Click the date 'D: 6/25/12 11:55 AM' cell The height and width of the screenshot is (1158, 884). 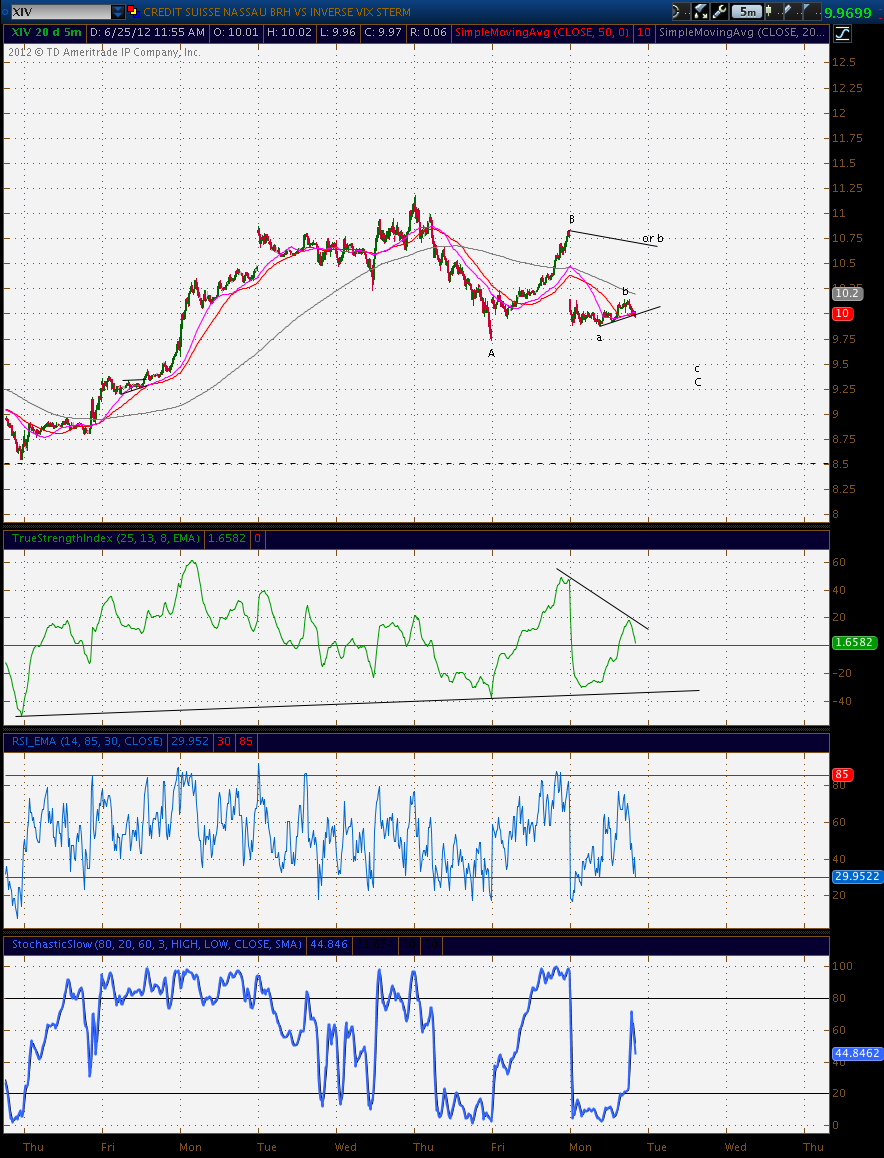(x=148, y=32)
